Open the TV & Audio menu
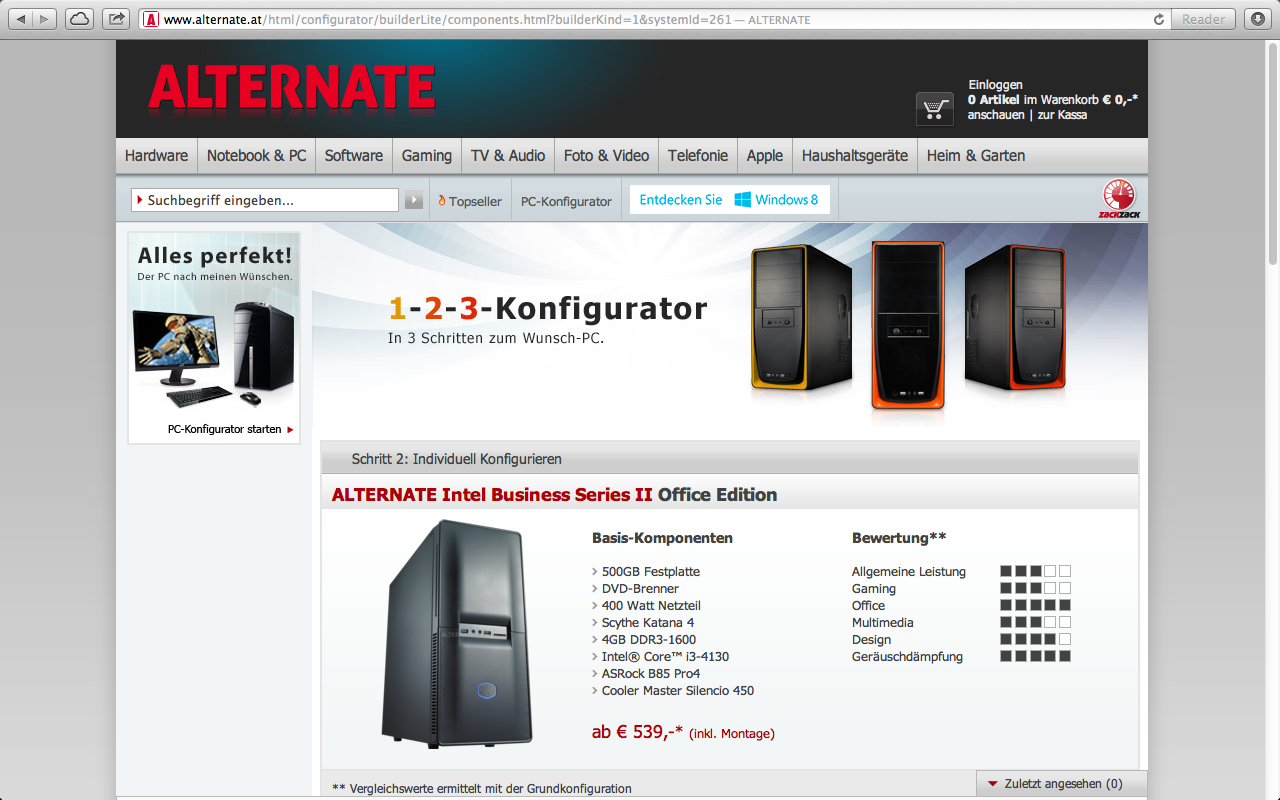Viewport: 1280px width, 800px height. [x=508, y=156]
